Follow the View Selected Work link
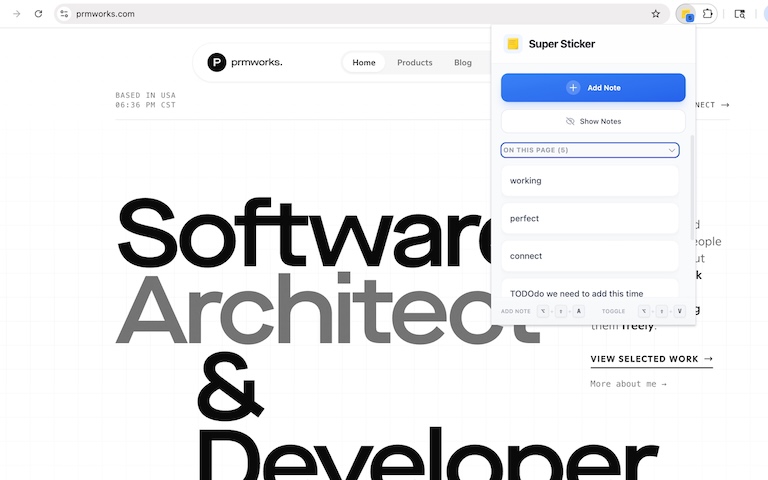The width and height of the screenshot is (768, 480). [651, 359]
